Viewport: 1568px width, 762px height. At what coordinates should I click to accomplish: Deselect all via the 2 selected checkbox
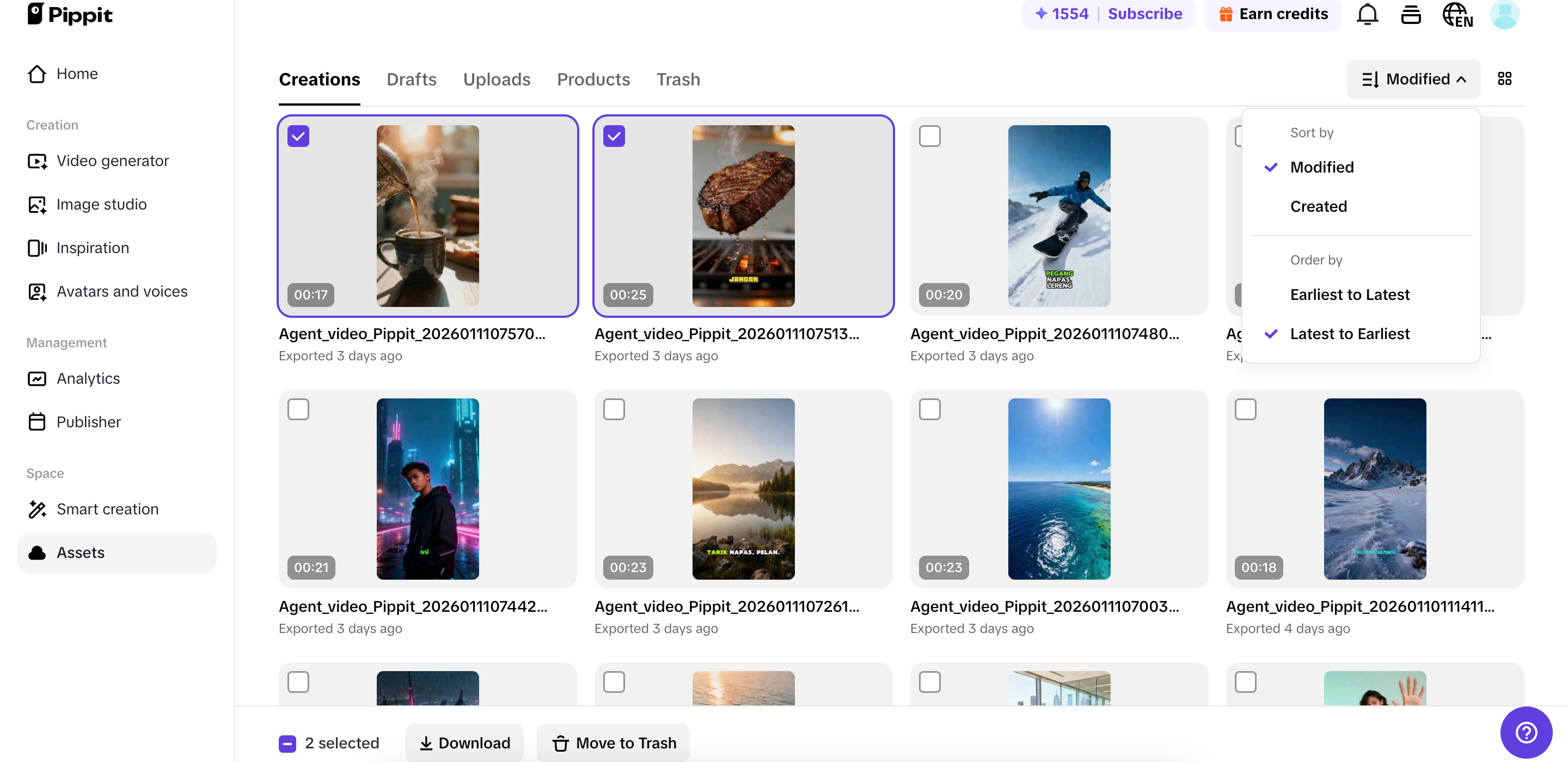point(287,743)
